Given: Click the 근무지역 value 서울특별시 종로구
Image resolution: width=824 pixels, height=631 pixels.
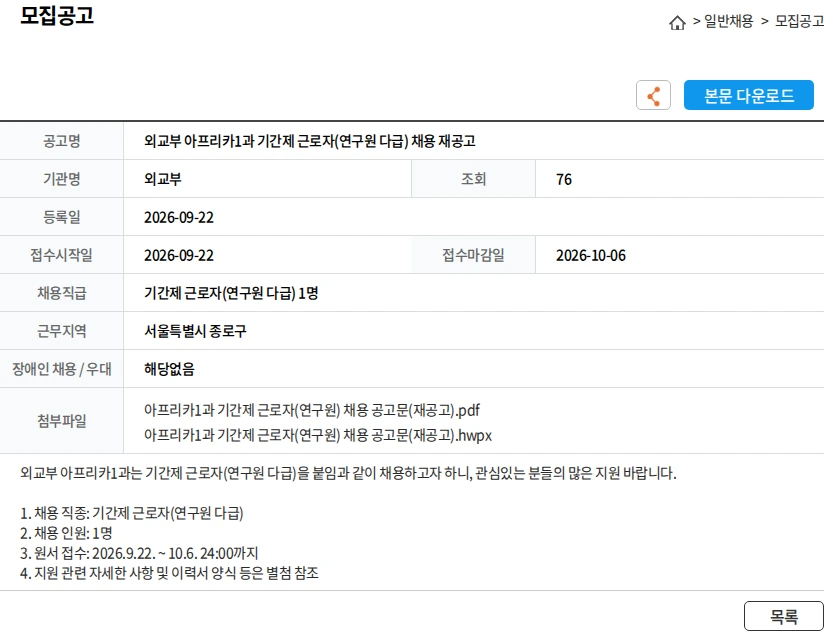Looking at the screenshot, I should [x=195, y=331].
